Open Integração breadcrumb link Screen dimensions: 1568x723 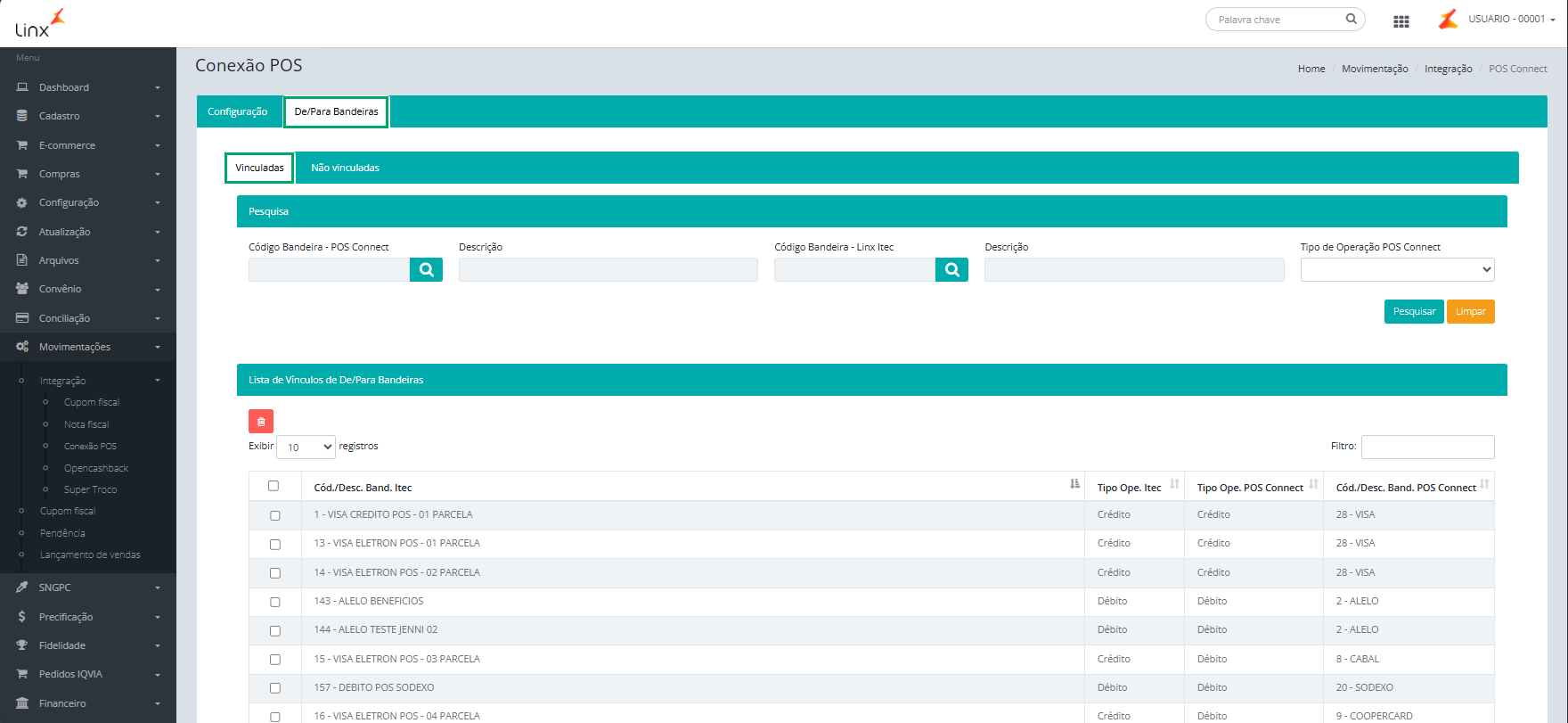tap(1448, 69)
